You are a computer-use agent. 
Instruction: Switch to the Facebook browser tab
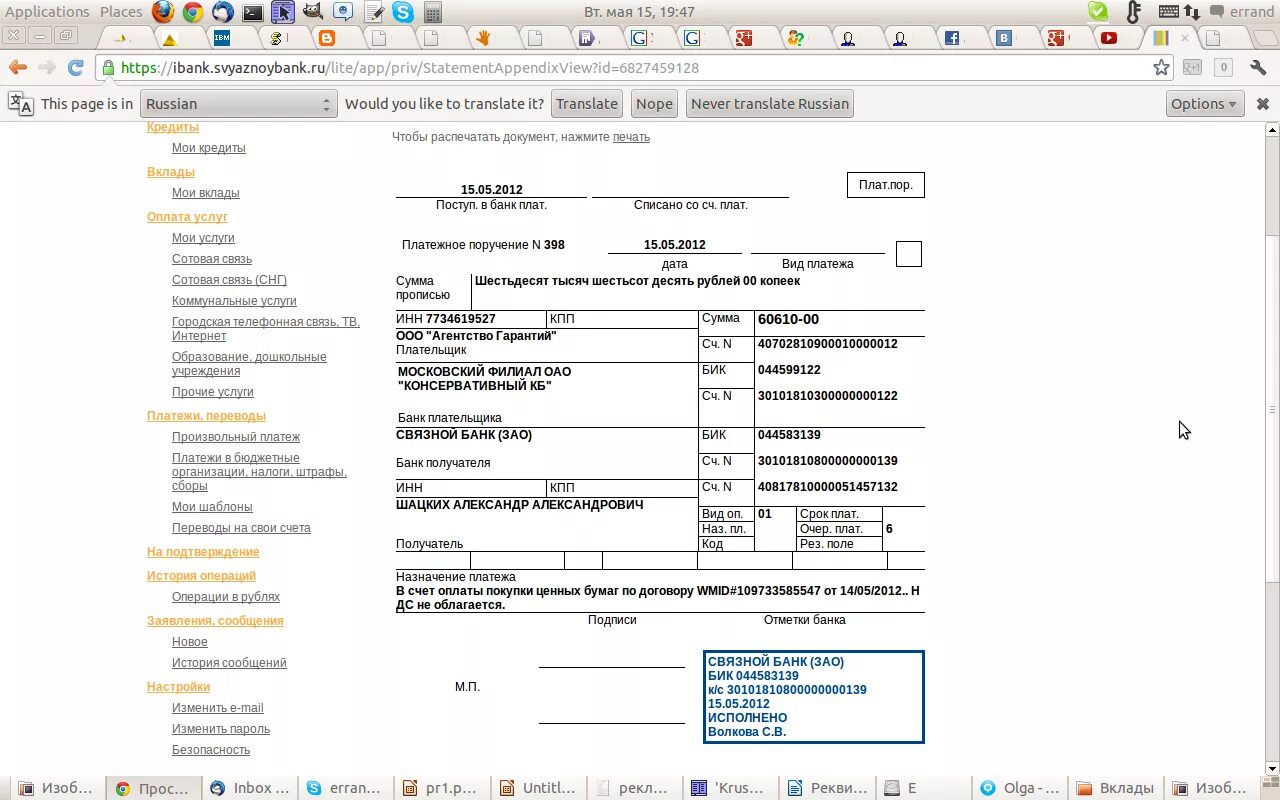pyautogui.click(x=952, y=38)
